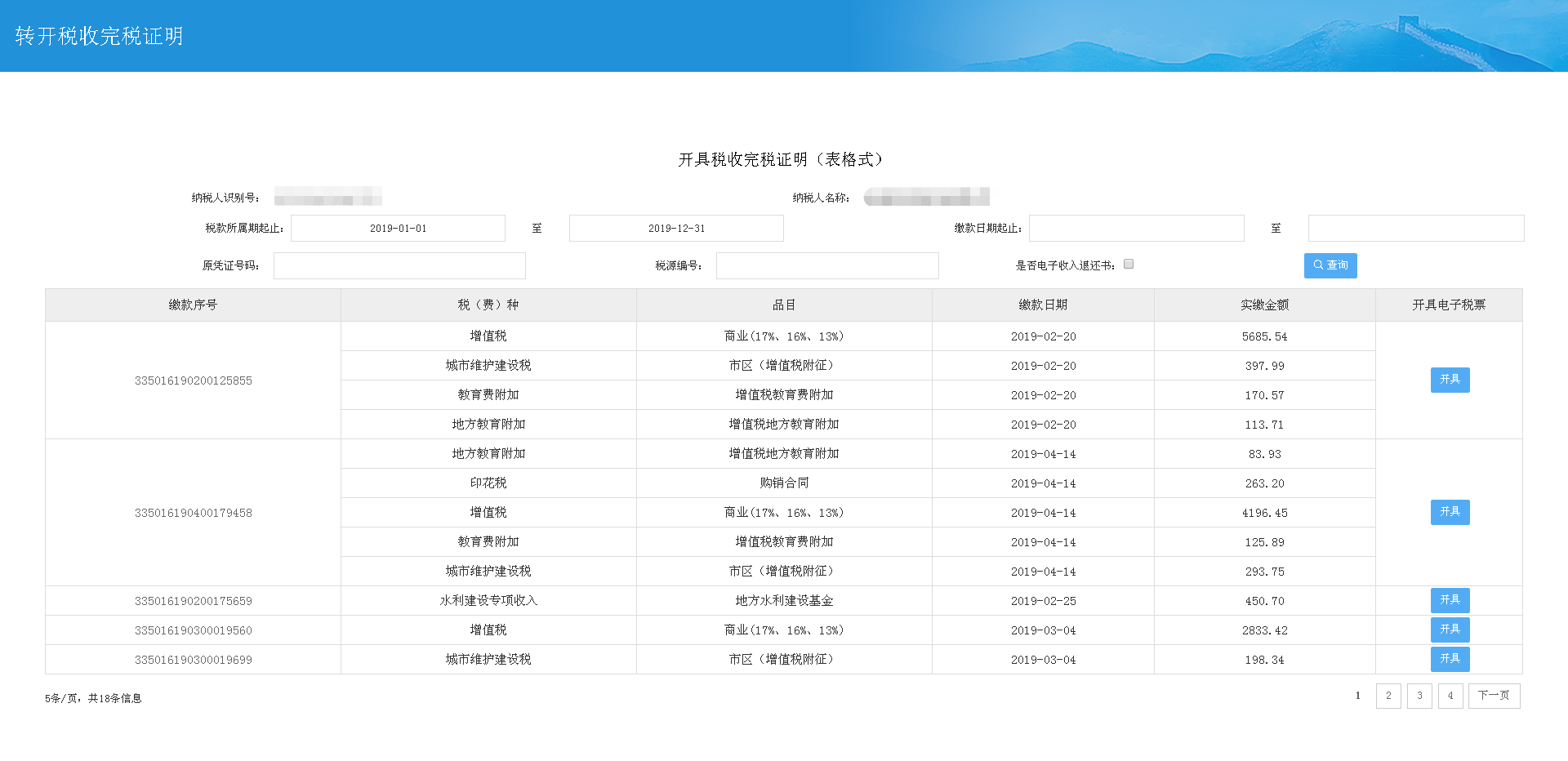Click the 缴款日期起止 start date field

click(1137, 229)
